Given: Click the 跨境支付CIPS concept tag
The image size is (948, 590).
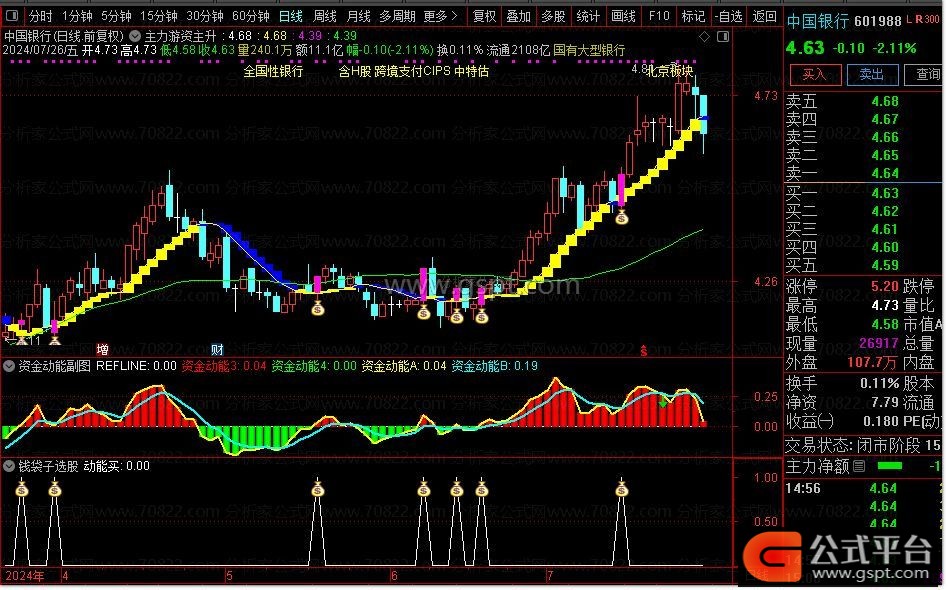Looking at the screenshot, I should pyautogui.click(x=412, y=71).
